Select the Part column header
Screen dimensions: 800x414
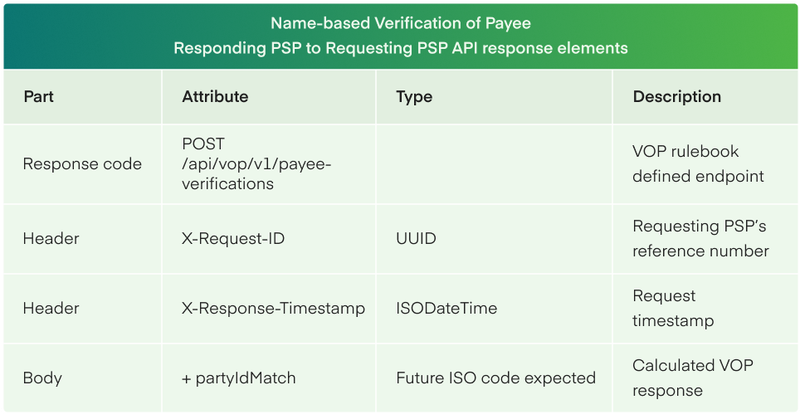83,97
